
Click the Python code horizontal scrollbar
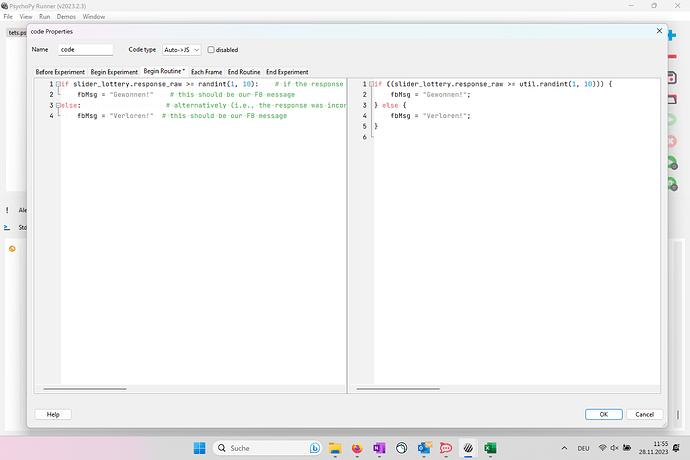pyautogui.click(x=85, y=389)
